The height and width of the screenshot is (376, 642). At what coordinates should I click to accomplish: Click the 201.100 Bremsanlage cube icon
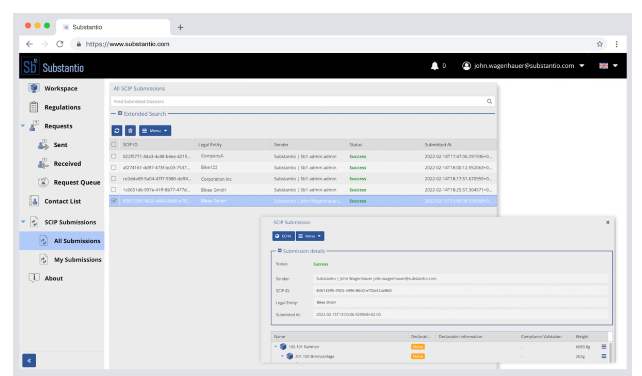coord(290,356)
